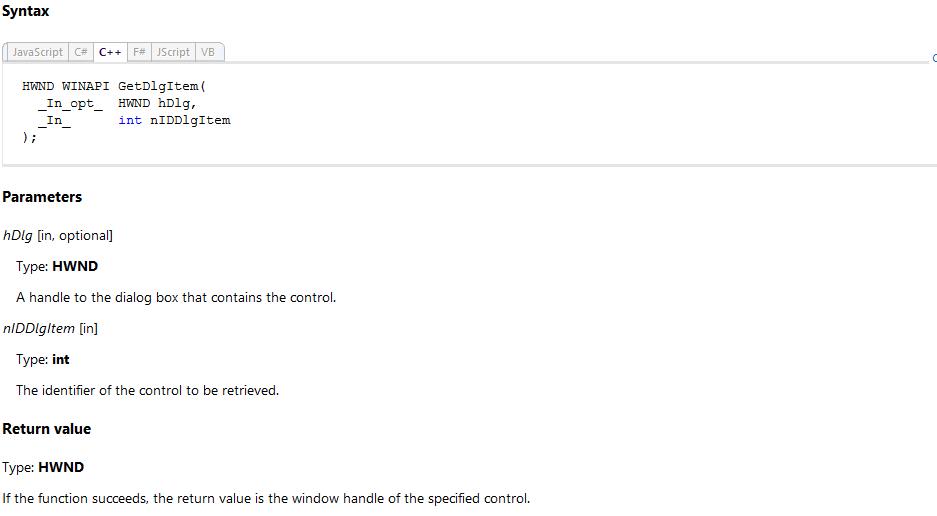937x516 pixels.
Task: Show the F# code tab
Action: [139, 52]
